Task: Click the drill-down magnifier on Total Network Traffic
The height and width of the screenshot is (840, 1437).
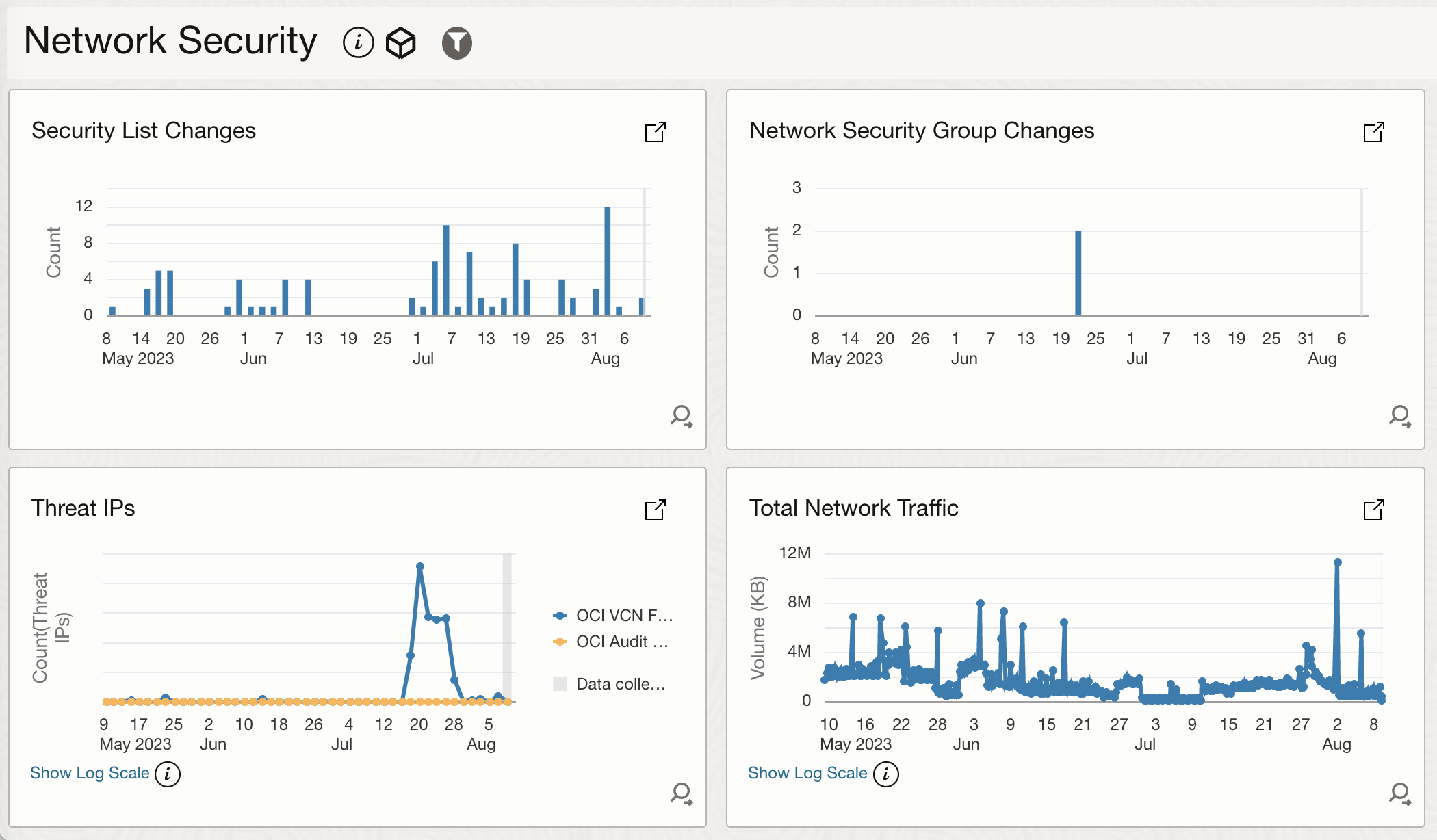Action: point(1399,794)
